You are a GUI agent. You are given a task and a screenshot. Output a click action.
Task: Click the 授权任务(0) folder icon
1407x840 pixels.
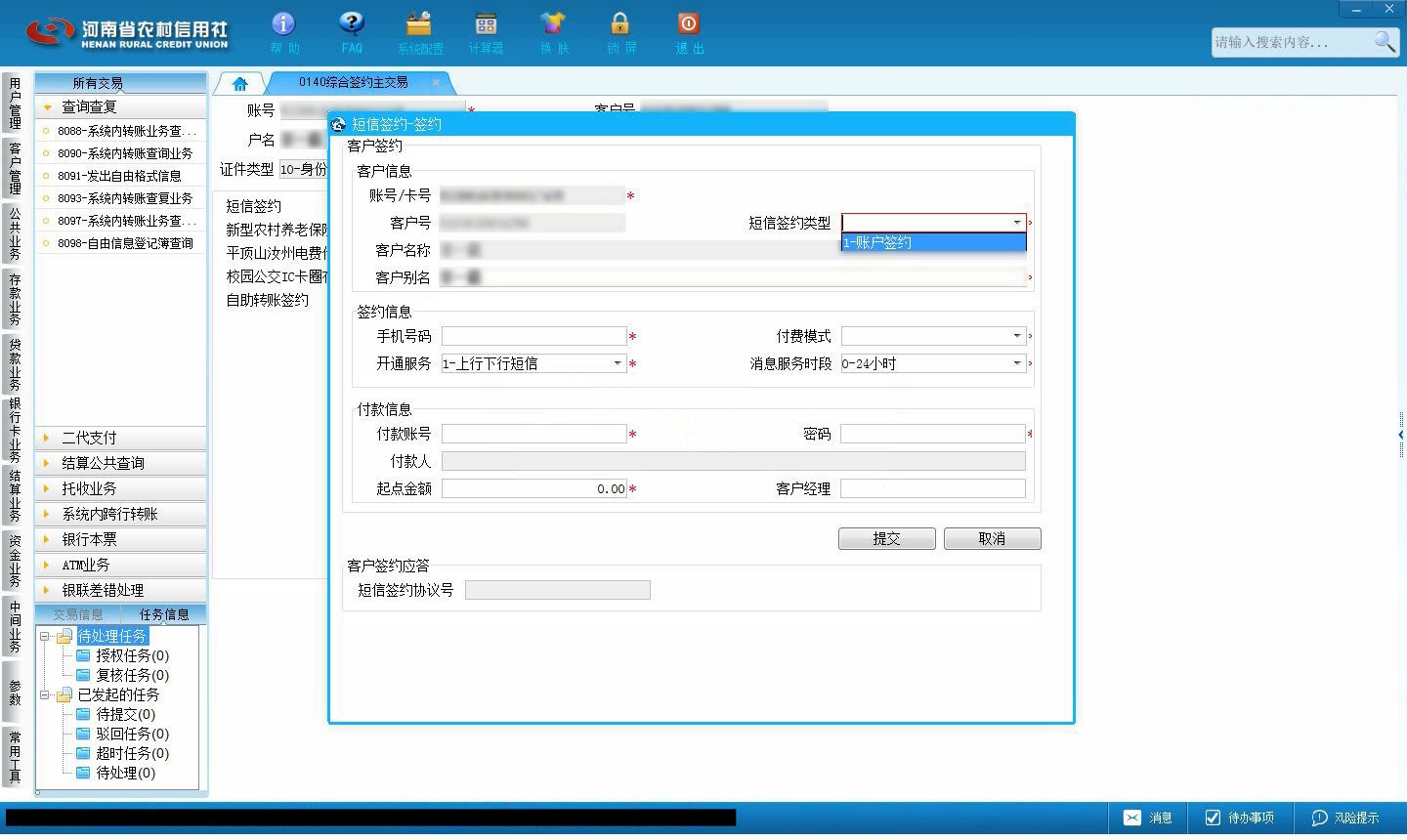pyautogui.click(x=84, y=655)
